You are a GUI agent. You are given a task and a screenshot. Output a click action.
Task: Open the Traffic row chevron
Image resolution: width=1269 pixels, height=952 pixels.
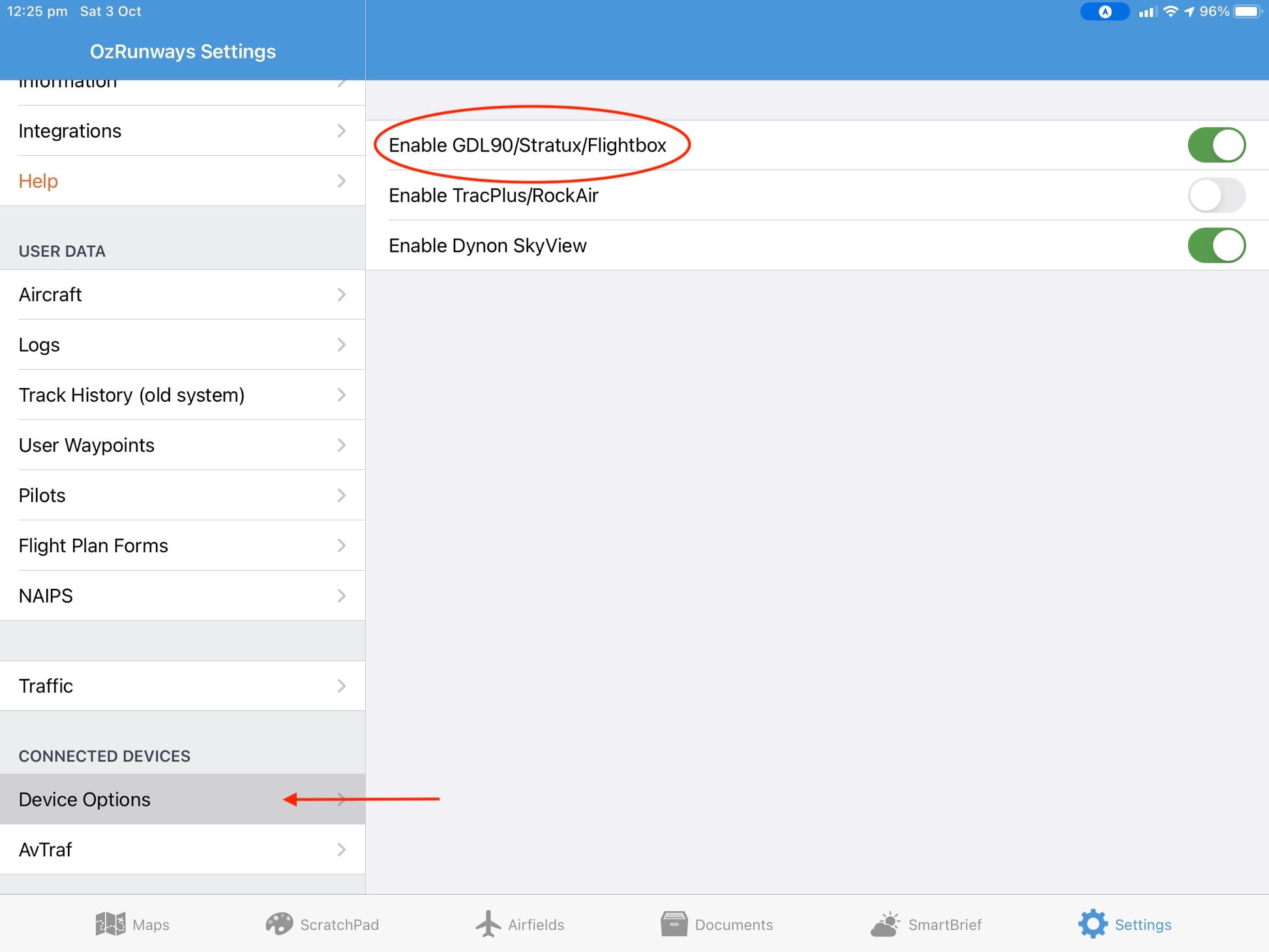pos(341,685)
